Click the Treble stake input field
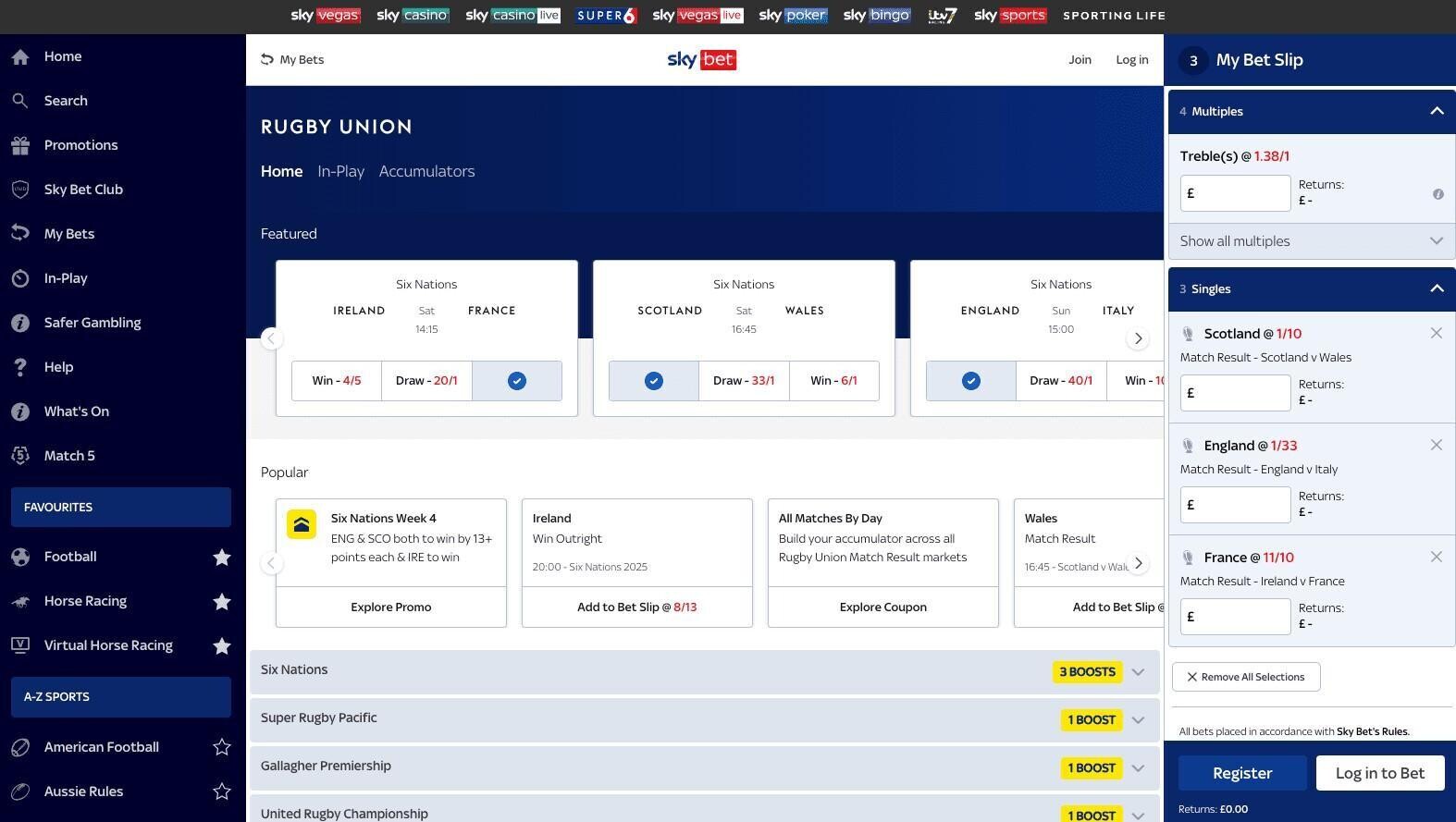 point(1236,193)
